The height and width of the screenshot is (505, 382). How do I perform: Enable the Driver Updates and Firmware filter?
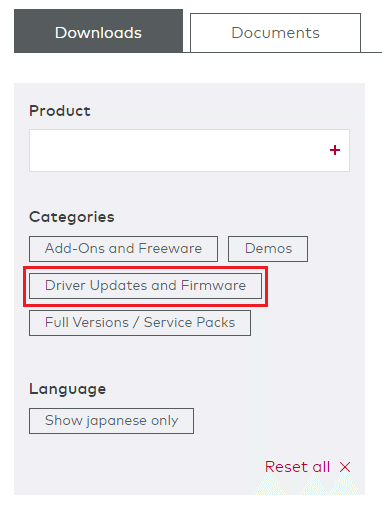click(145, 286)
